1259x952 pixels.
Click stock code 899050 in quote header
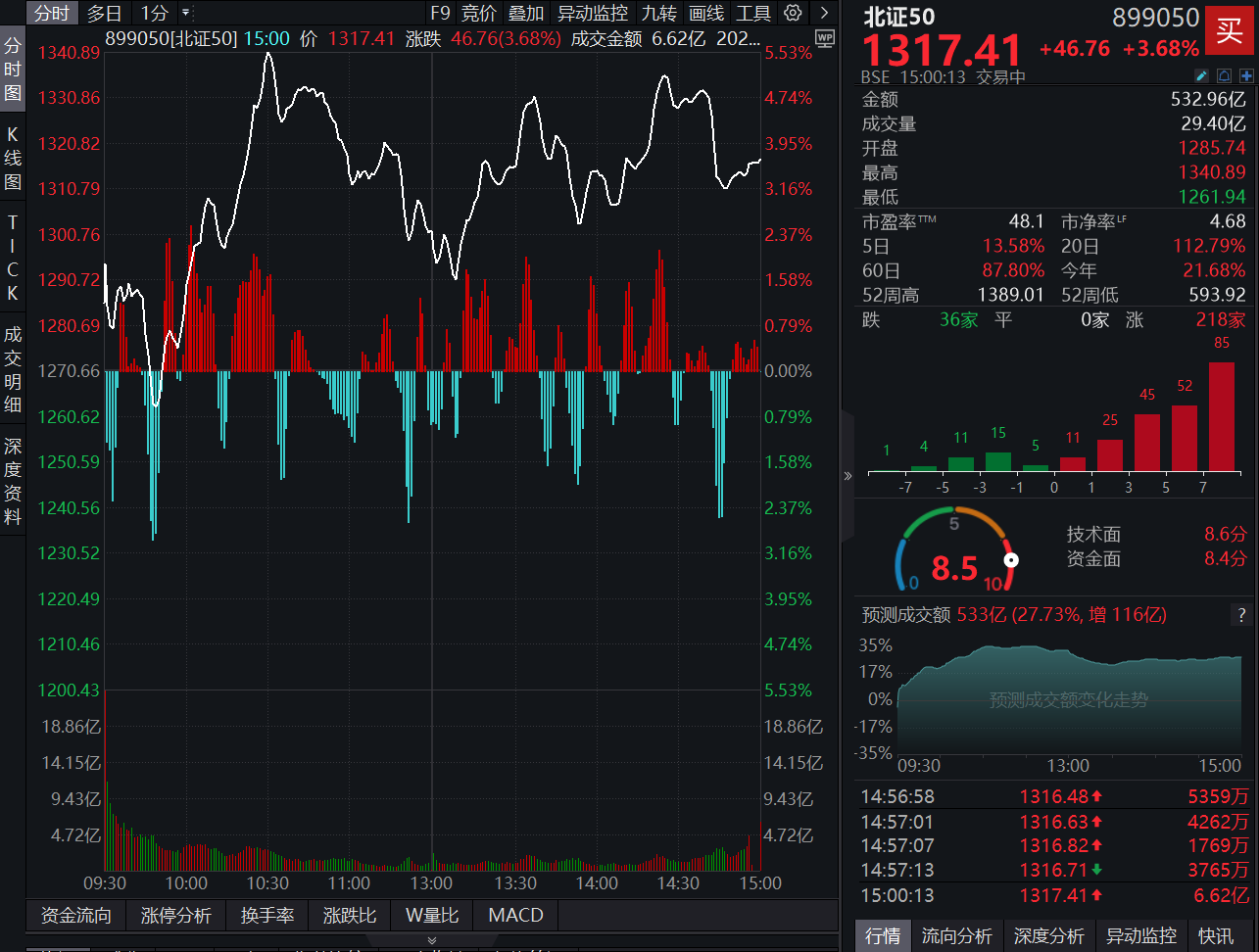1156,18
